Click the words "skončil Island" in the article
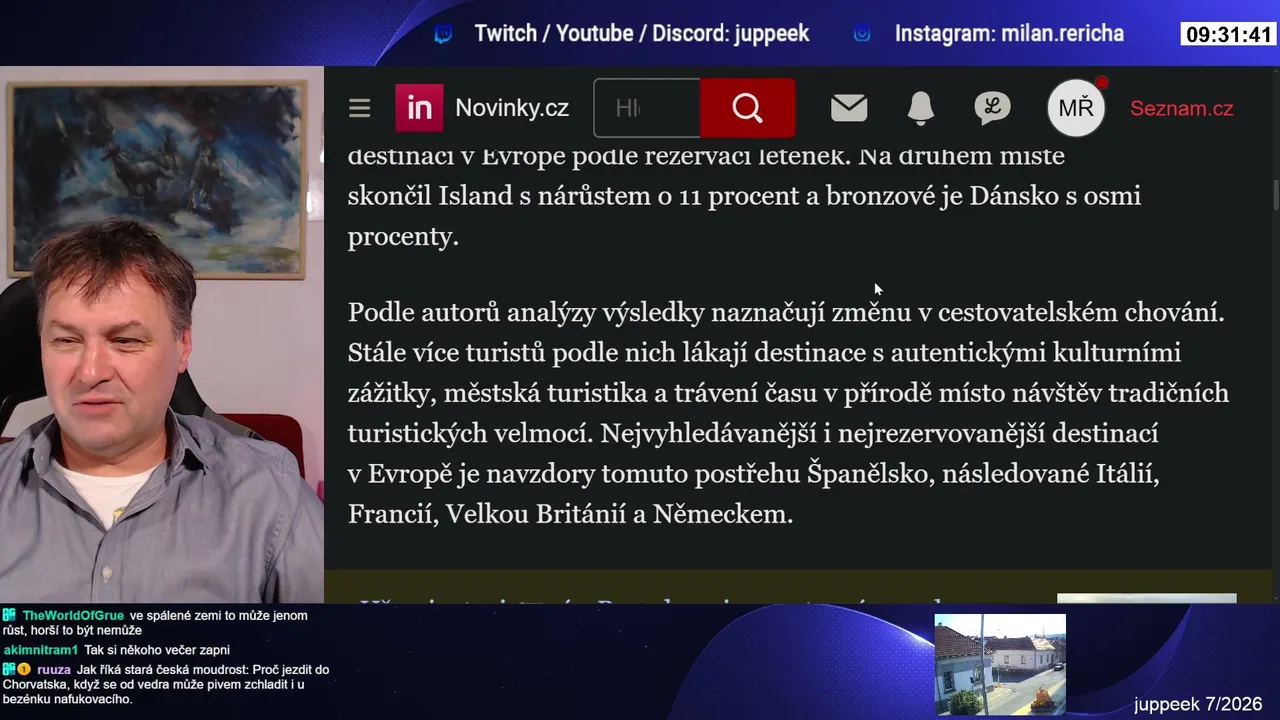The height and width of the screenshot is (720, 1280). coord(430,196)
